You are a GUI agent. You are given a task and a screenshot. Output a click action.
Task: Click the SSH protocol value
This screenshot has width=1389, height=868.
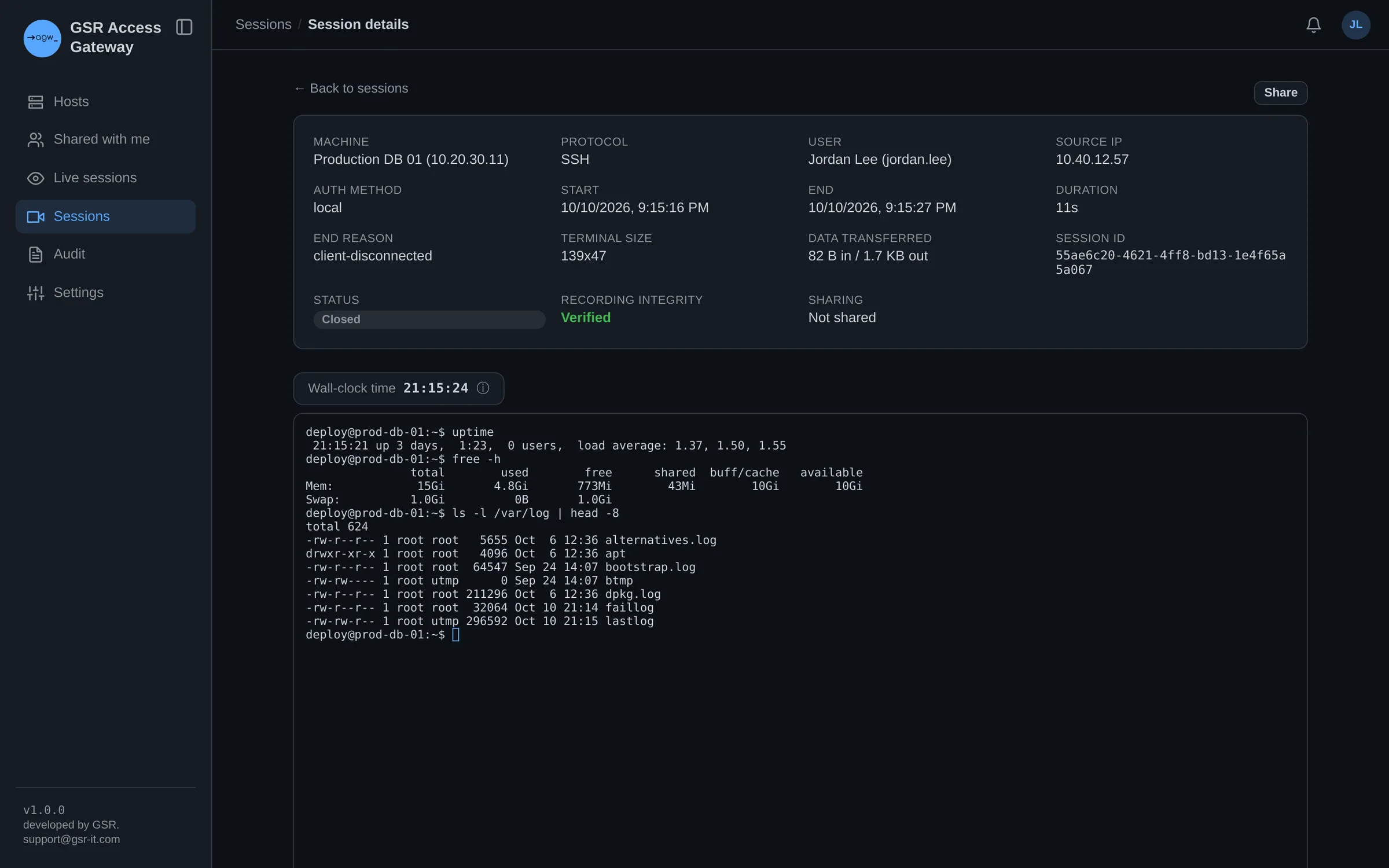[575, 160]
